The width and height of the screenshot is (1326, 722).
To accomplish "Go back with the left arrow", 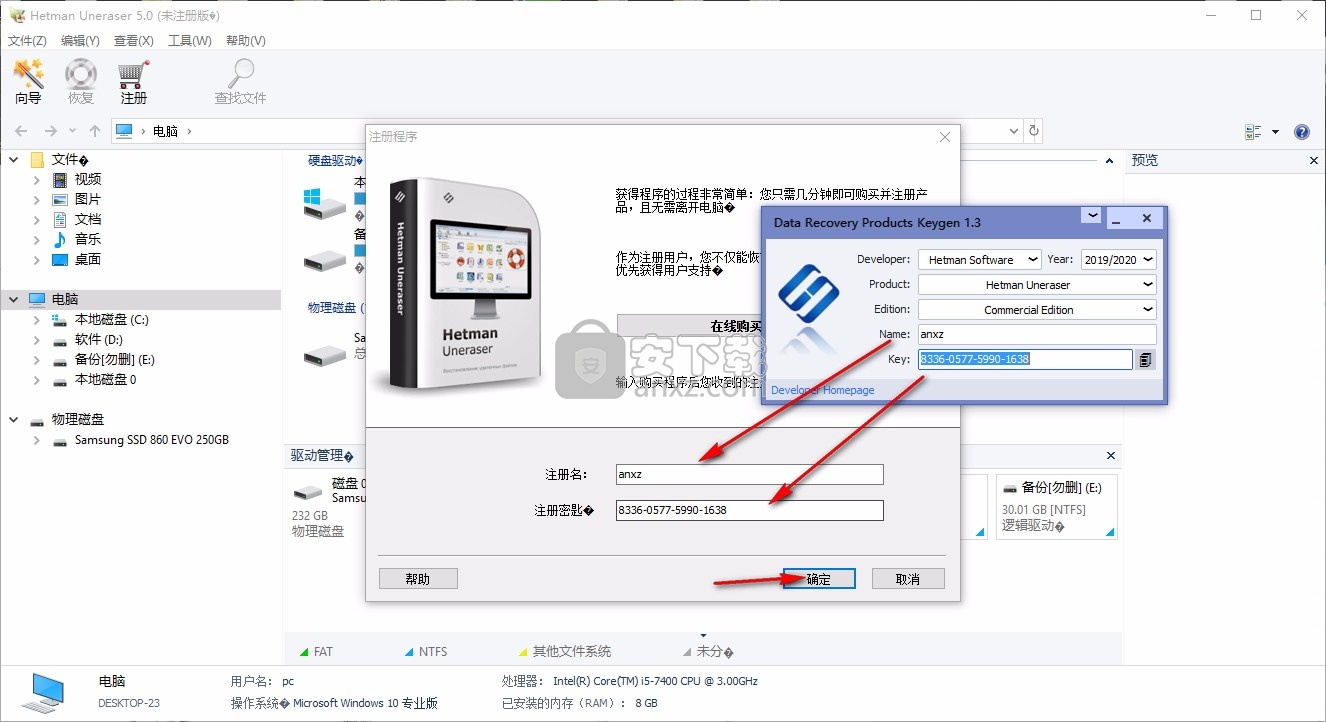I will [x=22, y=131].
